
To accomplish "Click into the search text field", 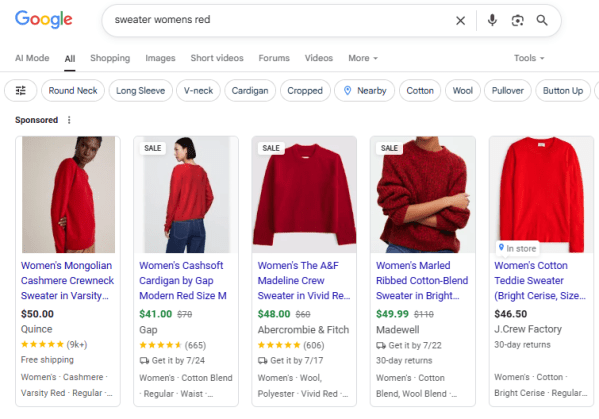I will [279, 20].
